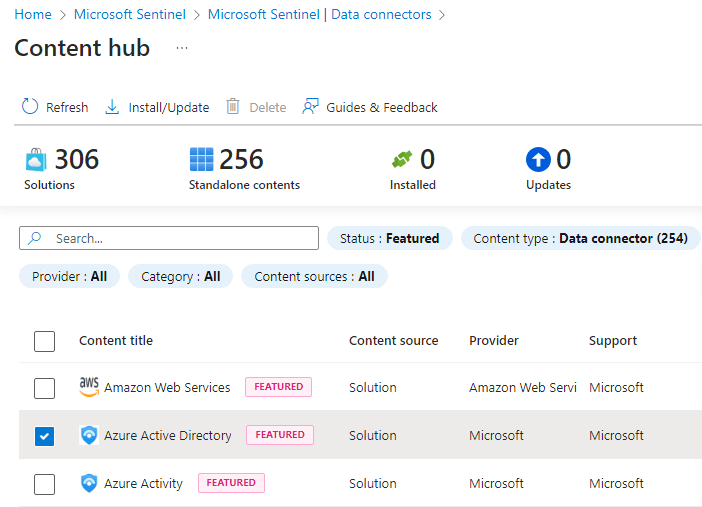Open the Status : Featured filter
This screenshot has width=702, height=507.
pos(389,238)
